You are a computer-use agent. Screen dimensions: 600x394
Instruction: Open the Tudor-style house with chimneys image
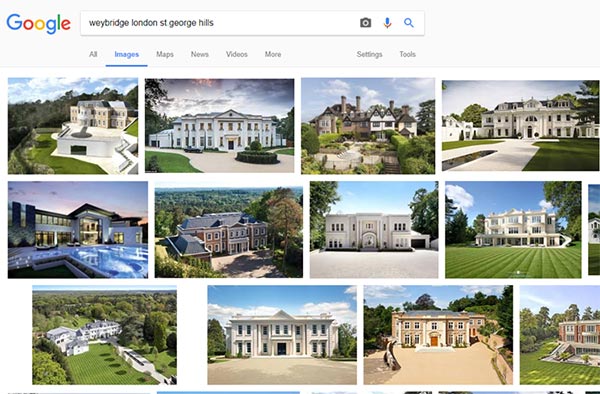[368, 126]
